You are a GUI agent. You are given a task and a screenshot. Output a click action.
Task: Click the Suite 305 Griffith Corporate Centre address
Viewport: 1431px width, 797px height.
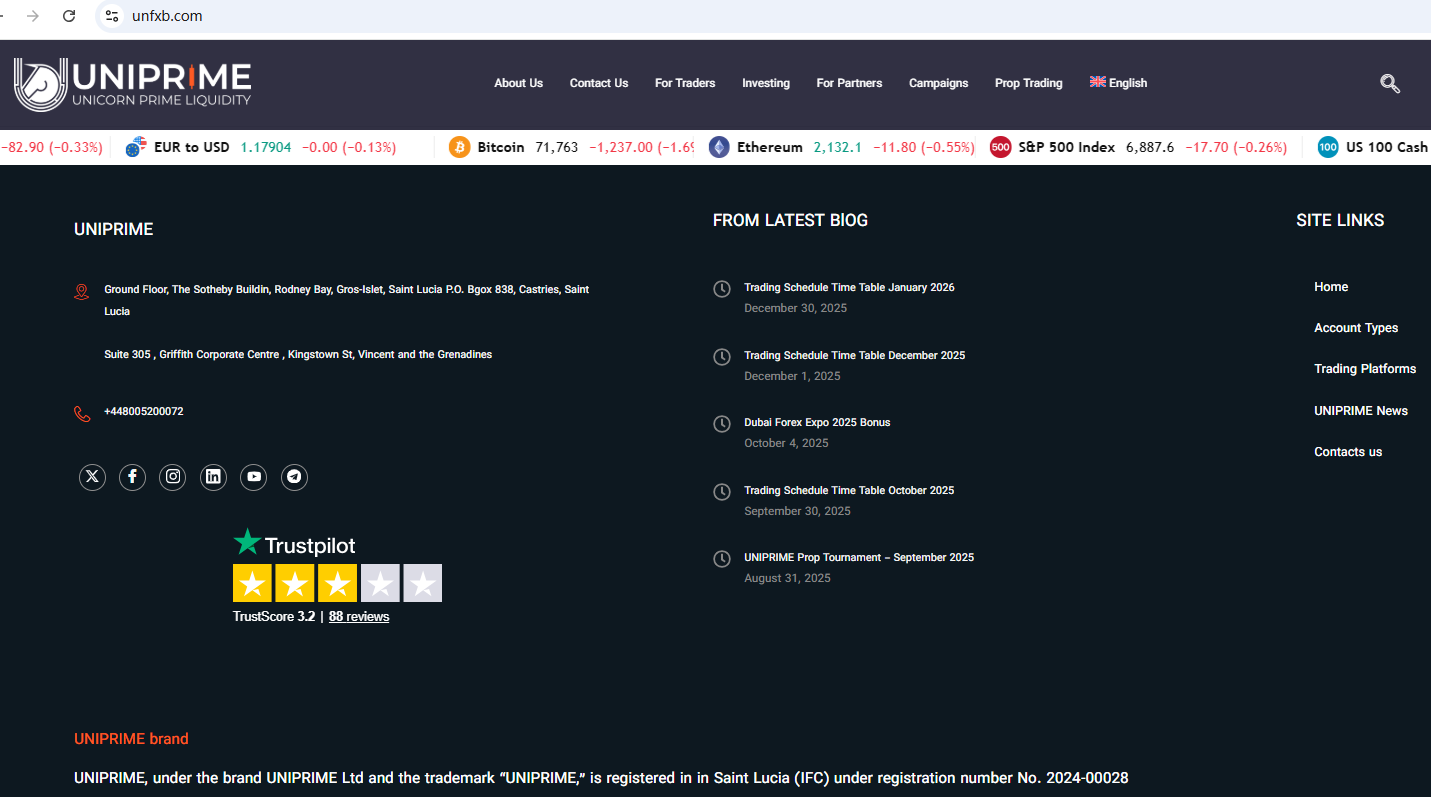pyautogui.click(x=298, y=355)
